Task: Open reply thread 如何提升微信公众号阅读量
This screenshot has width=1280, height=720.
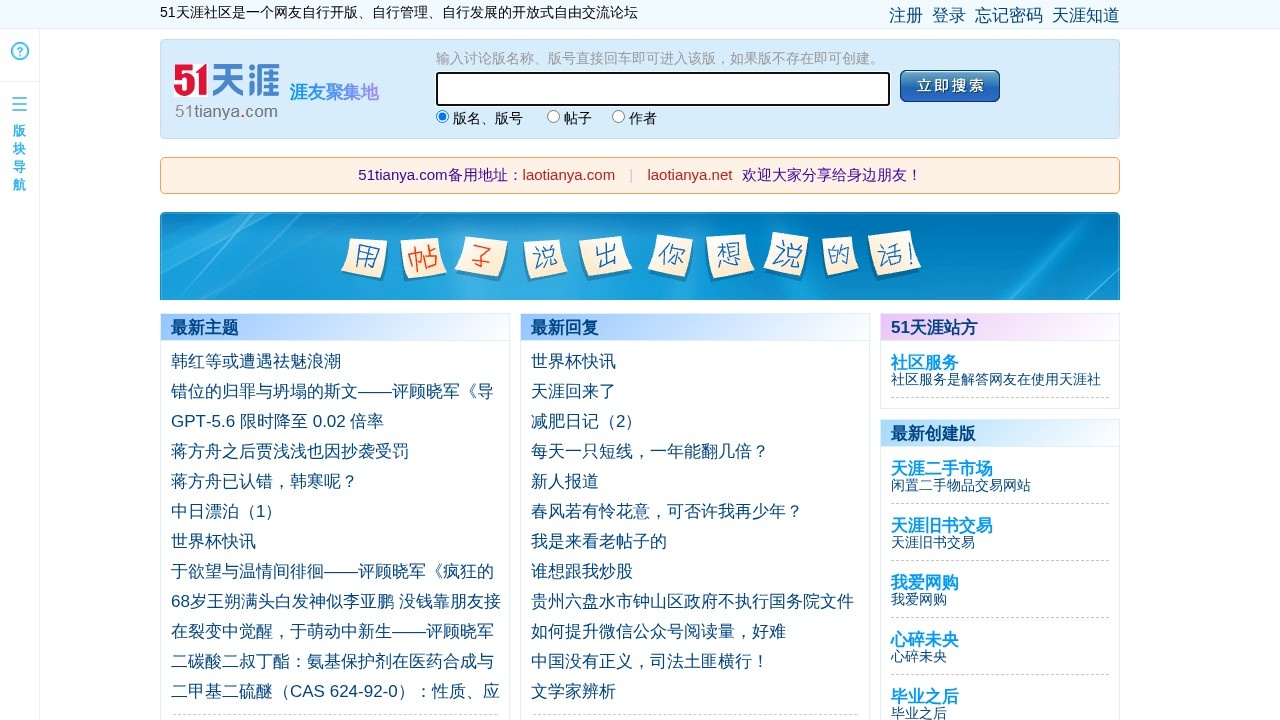Action: [x=658, y=631]
